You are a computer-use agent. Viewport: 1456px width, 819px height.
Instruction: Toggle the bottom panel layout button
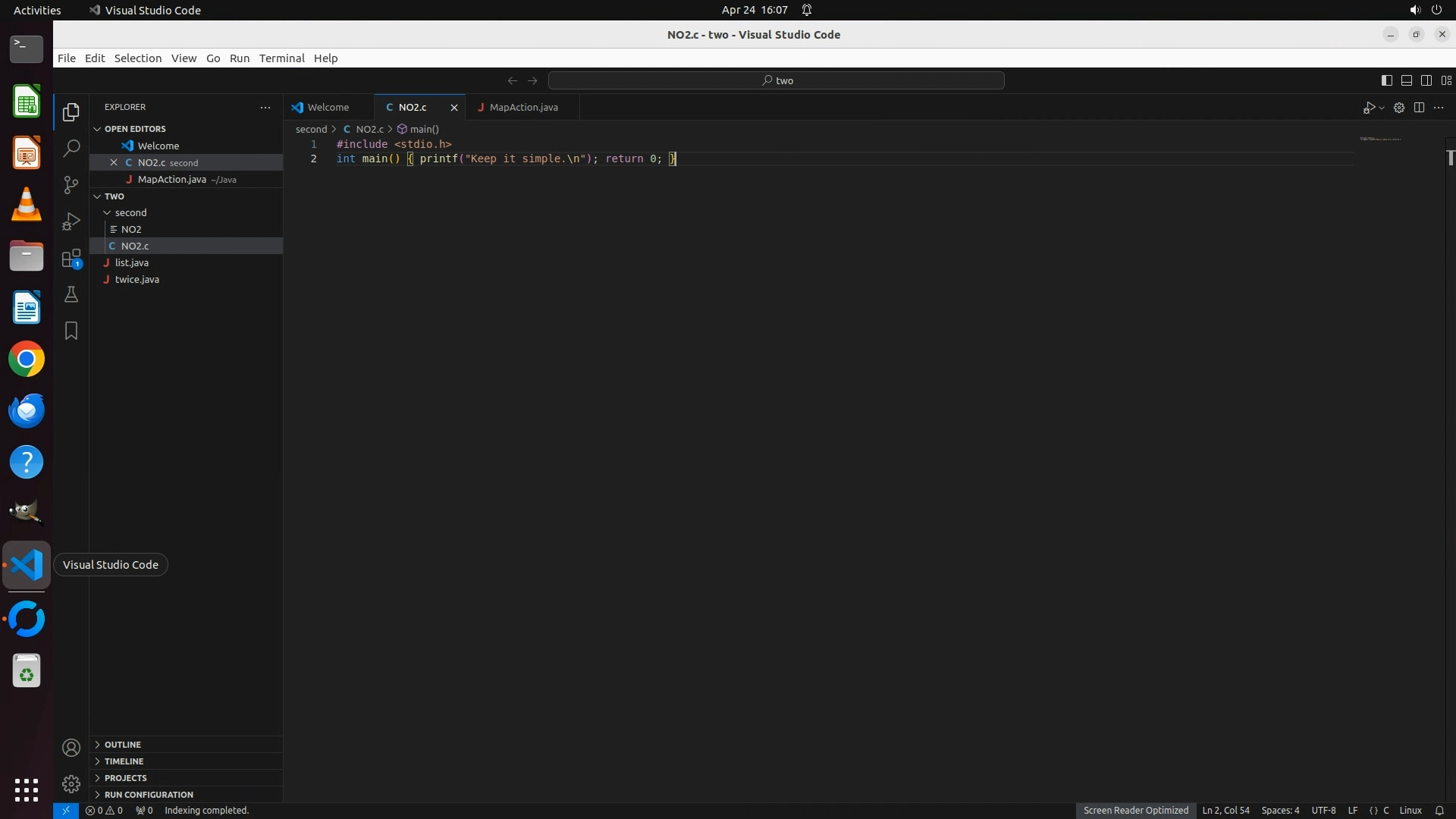[x=1406, y=80]
